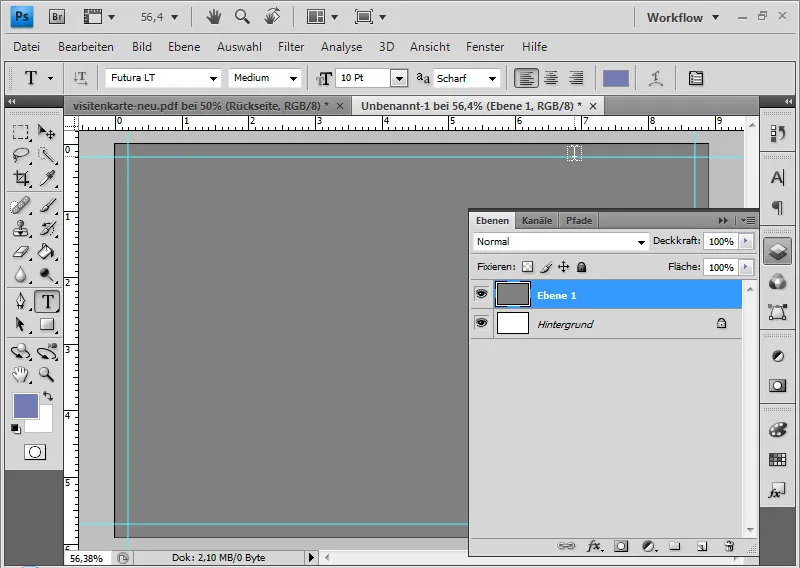Open the Layers panel options menu
Screen dimensions: 800x568
coord(748,220)
